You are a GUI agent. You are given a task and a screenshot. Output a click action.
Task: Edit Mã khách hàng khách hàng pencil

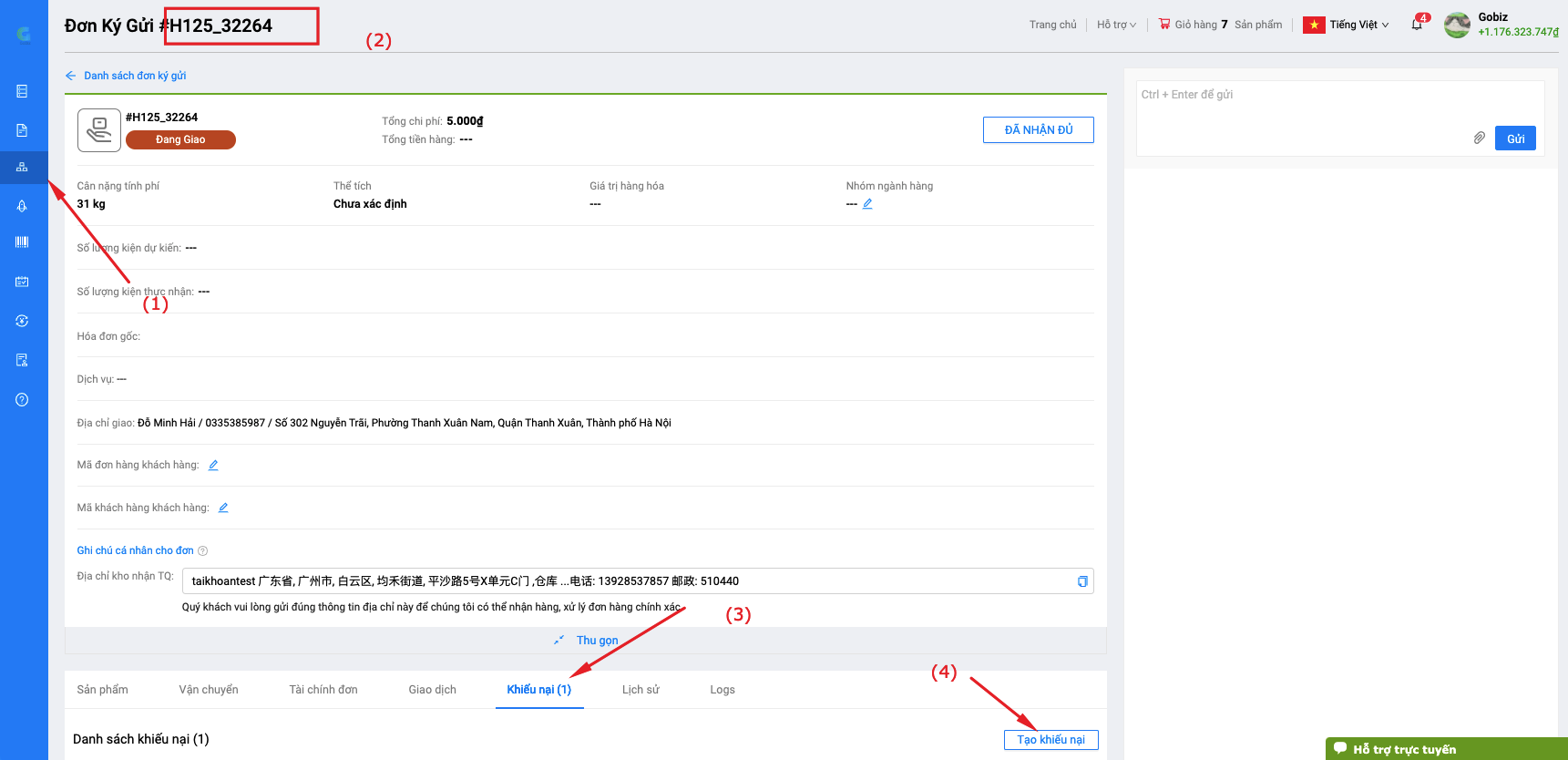pyautogui.click(x=223, y=508)
